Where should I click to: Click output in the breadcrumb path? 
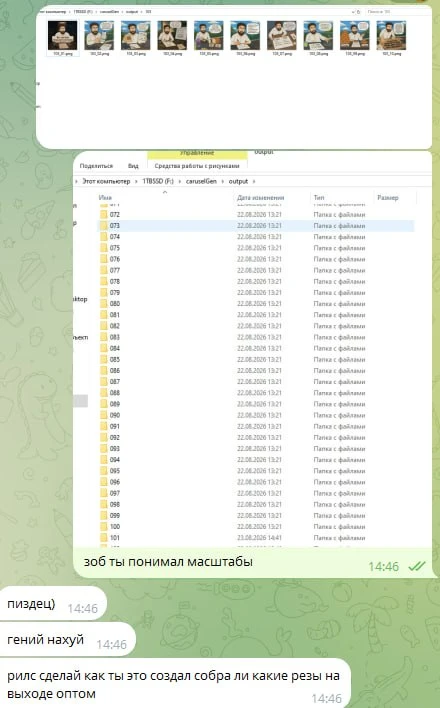[238, 181]
